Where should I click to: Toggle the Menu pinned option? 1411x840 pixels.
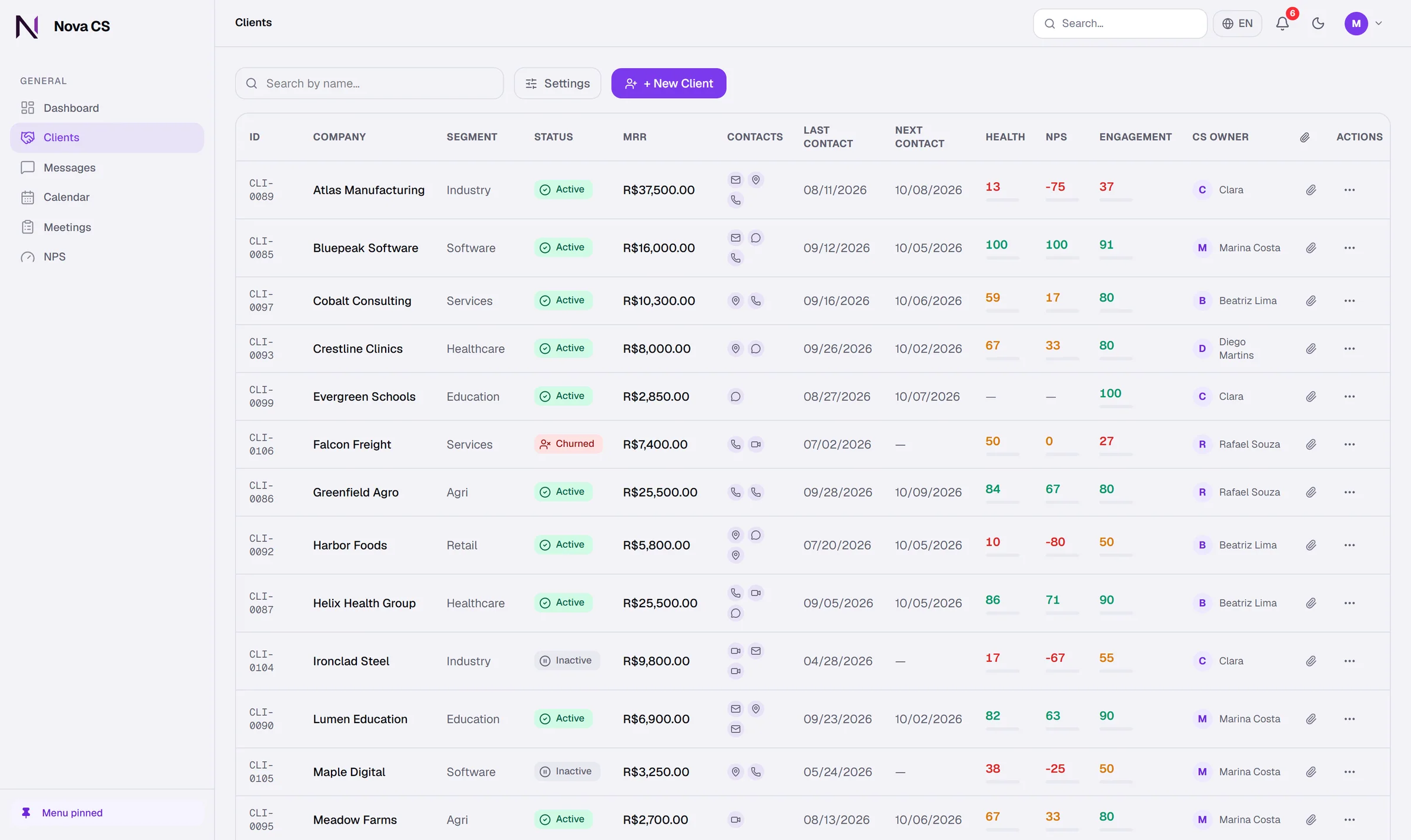[107, 813]
